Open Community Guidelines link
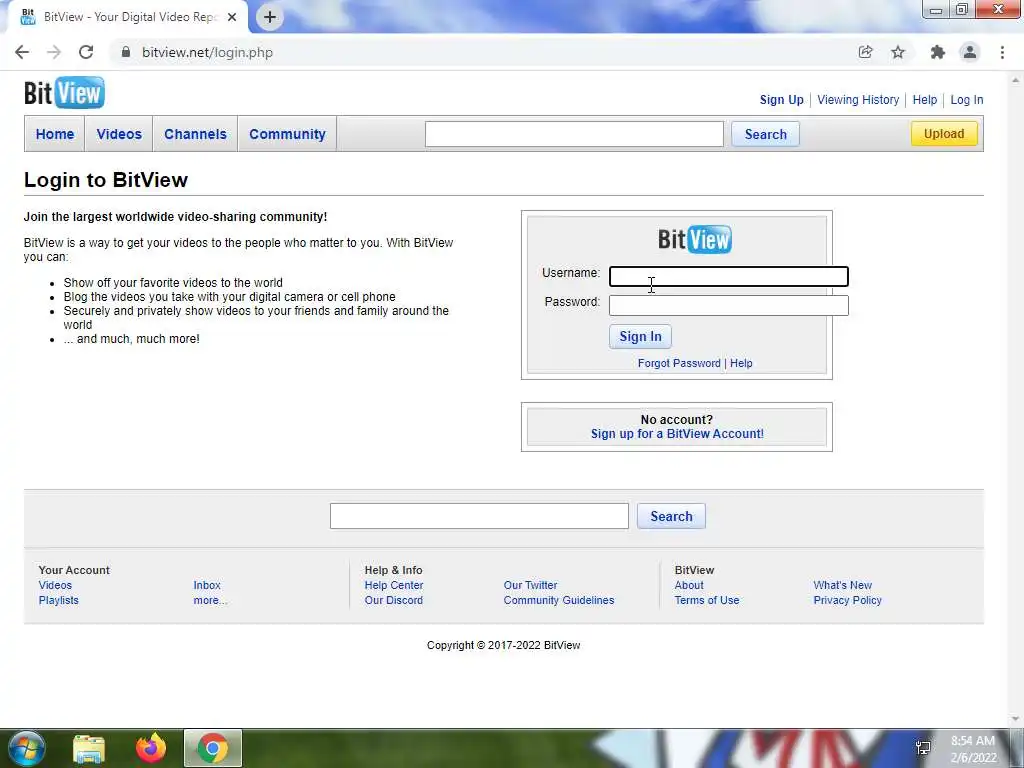This screenshot has height=768, width=1024. click(x=559, y=600)
